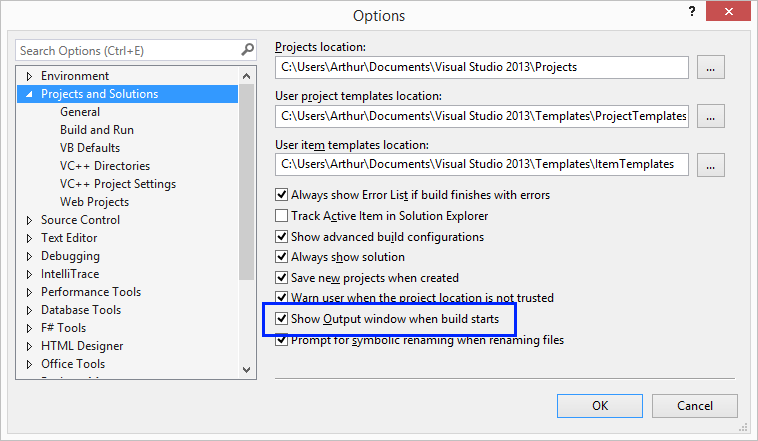Click the Search Options input field
Viewport: 758px width, 441px height.
125,50
